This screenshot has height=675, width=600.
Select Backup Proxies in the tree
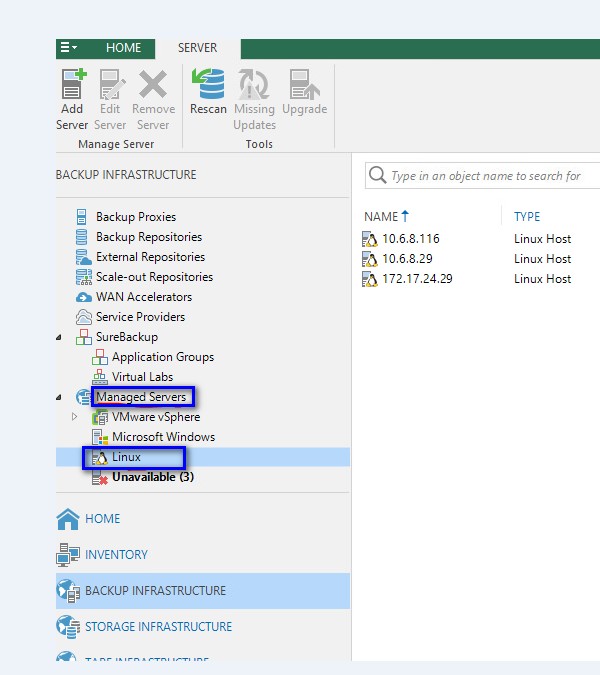pyautogui.click(x=135, y=217)
